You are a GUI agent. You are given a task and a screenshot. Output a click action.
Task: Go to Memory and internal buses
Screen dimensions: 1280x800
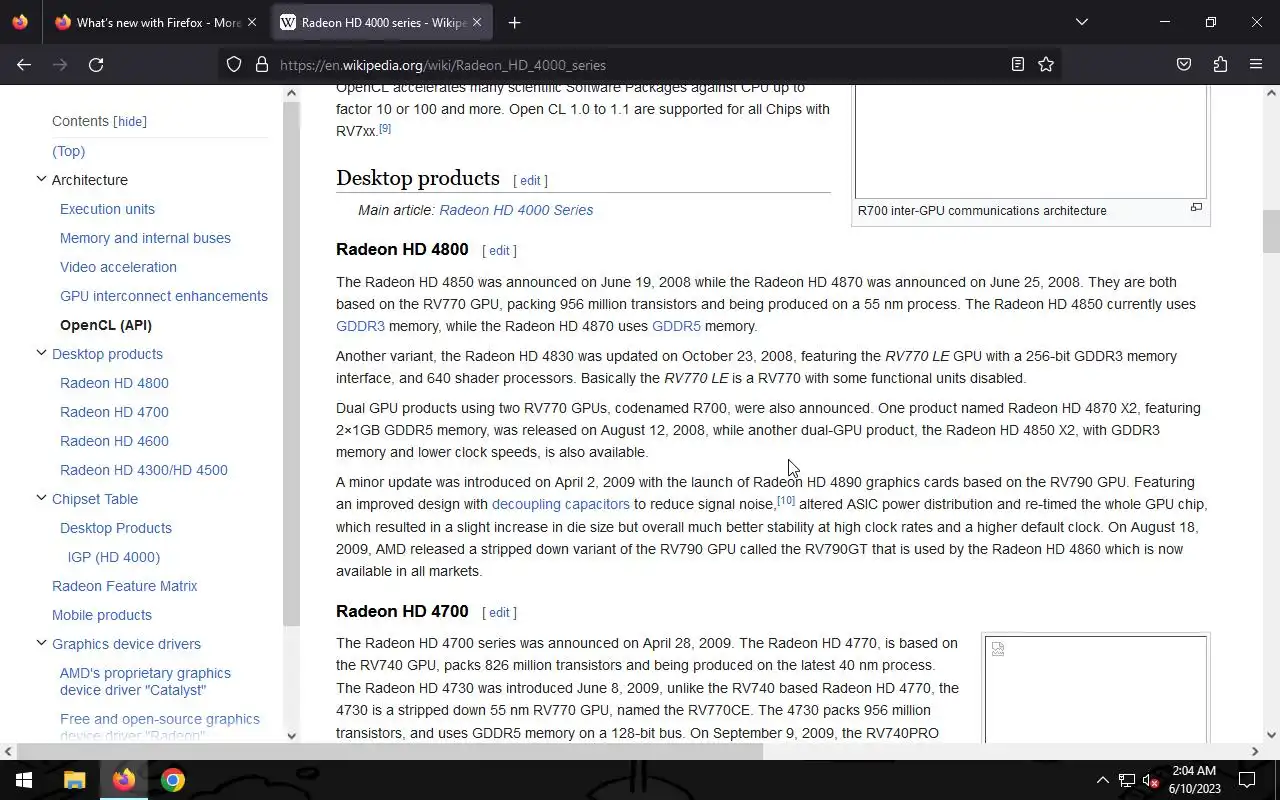145,238
